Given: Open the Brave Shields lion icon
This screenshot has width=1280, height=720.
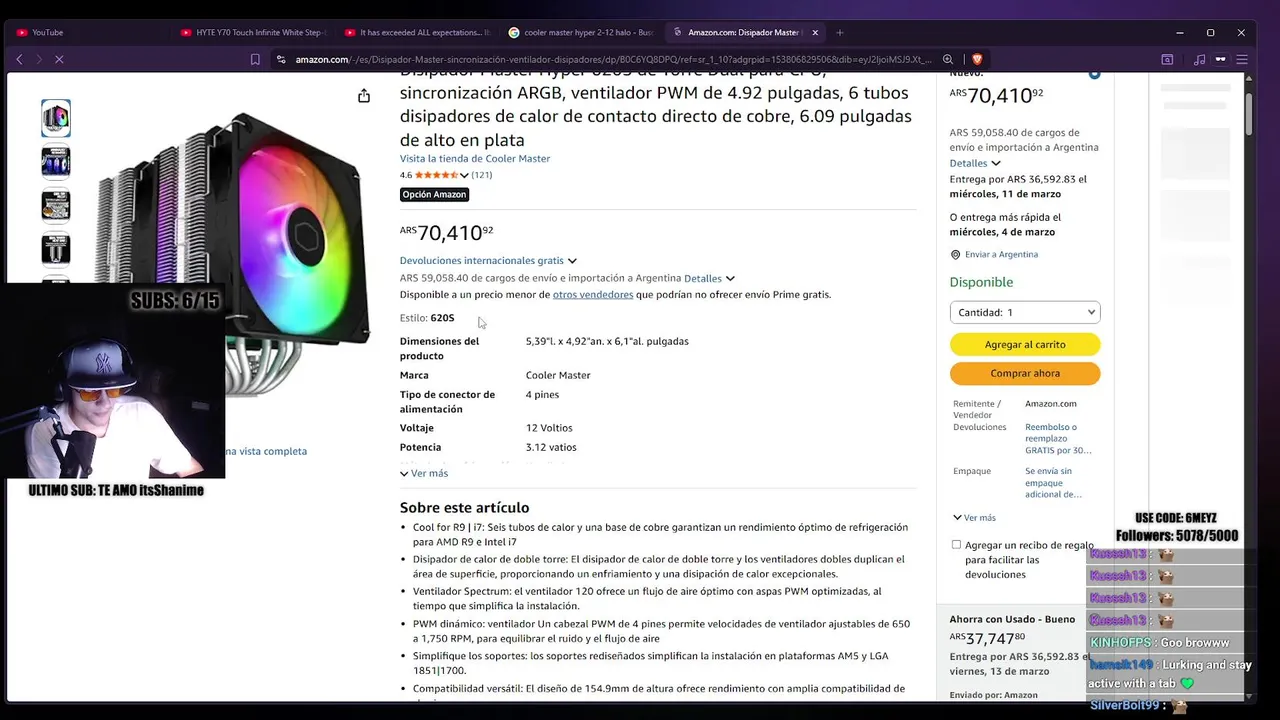Looking at the screenshot, I should [977, 60].
